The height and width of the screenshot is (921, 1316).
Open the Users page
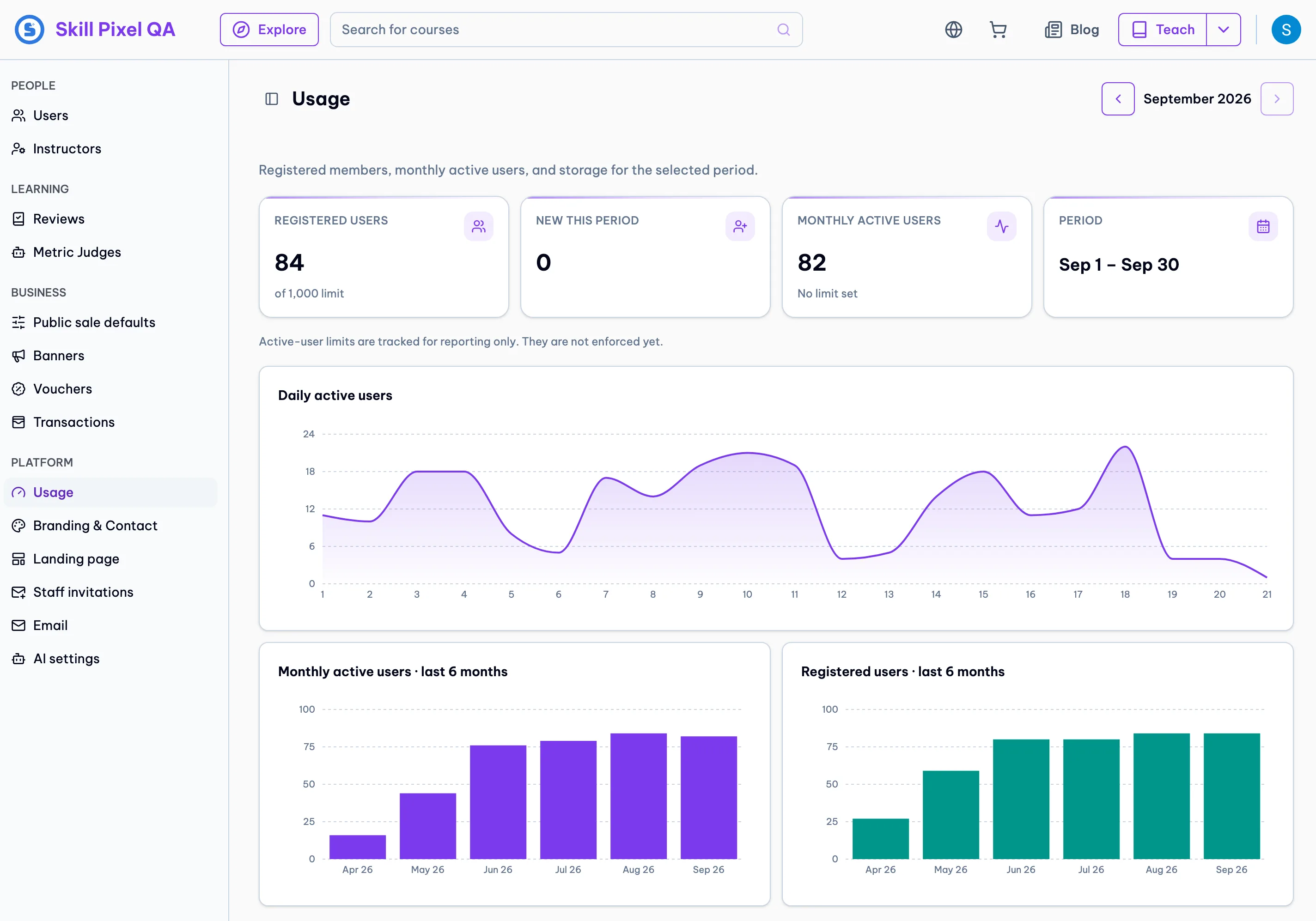110,115
